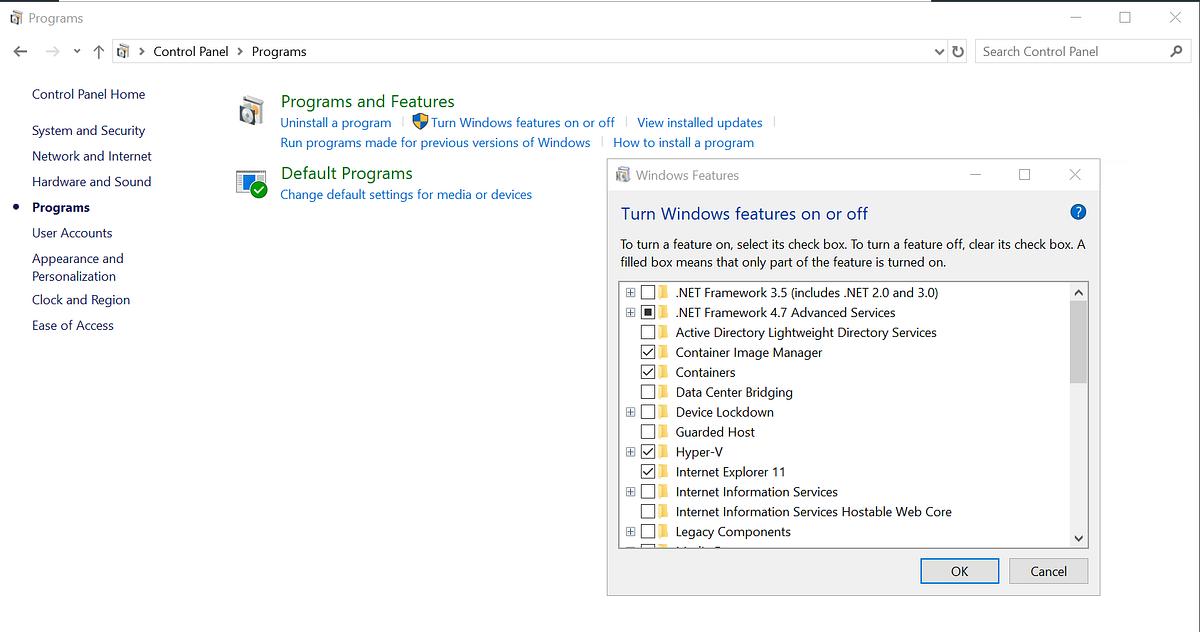Select System and Security in the sidebar
Viewport: 1200px width, 632px height.
(88, 130)
